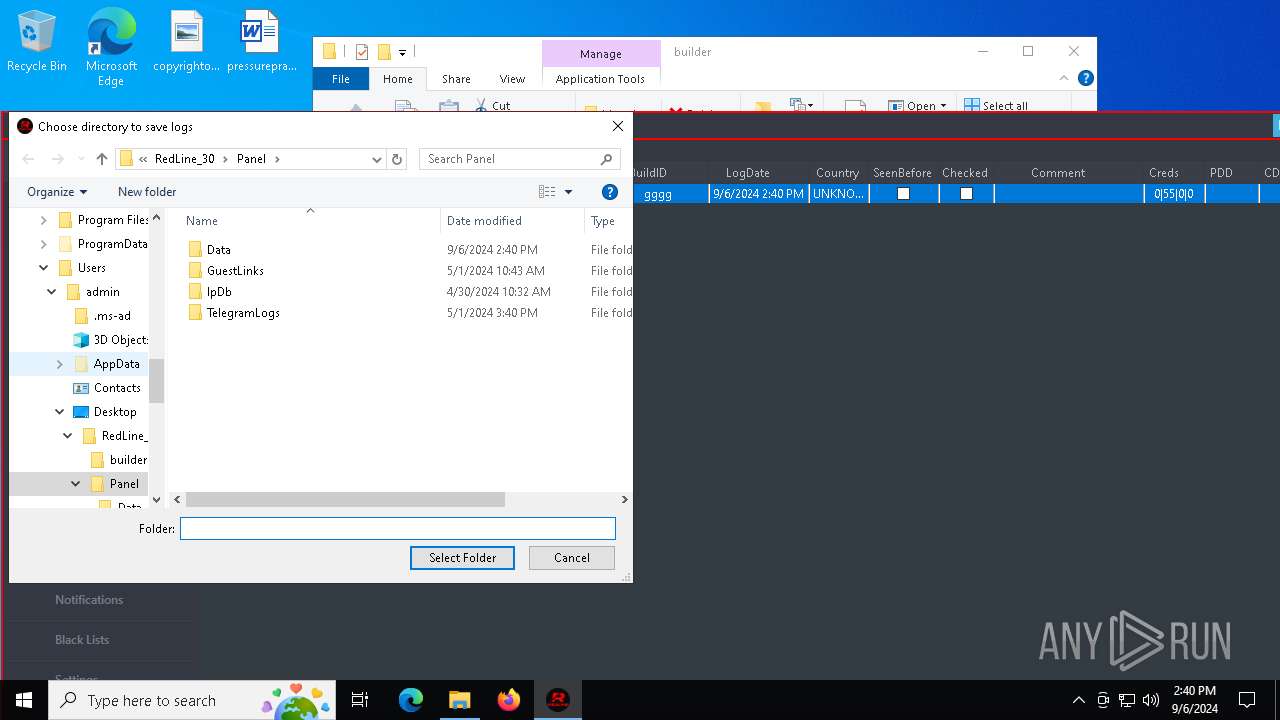Switch to the View ribbon tab

(512, 79)
